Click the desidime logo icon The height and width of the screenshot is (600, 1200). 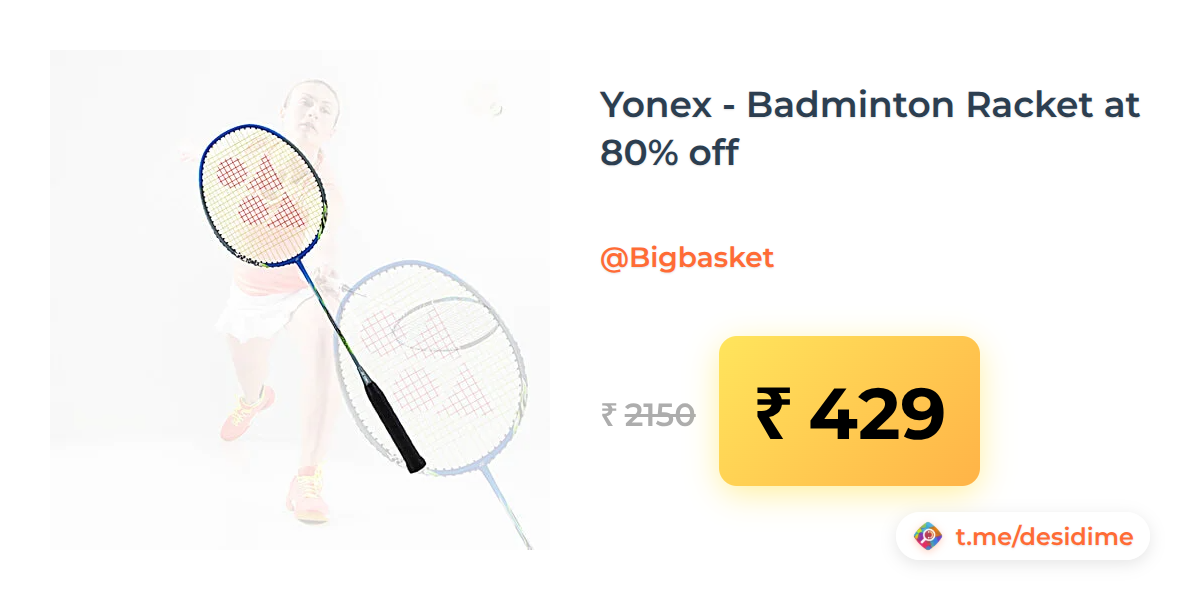[x=929, y=537]
